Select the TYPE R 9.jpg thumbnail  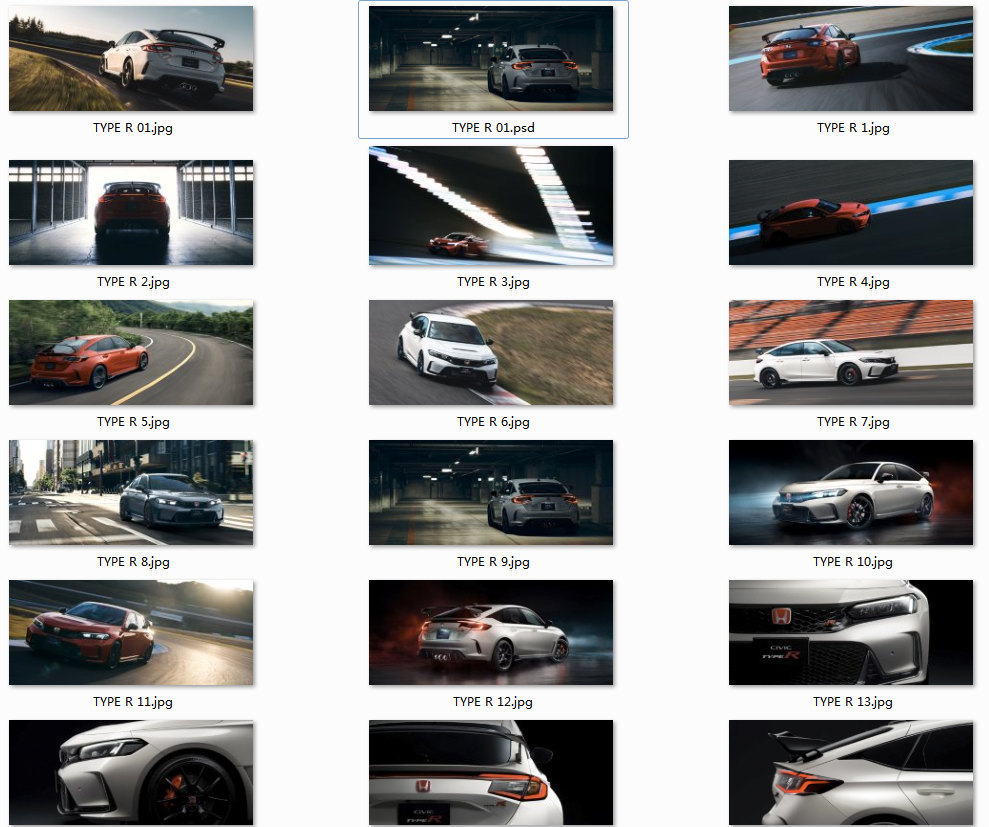(x=491, y=492)
